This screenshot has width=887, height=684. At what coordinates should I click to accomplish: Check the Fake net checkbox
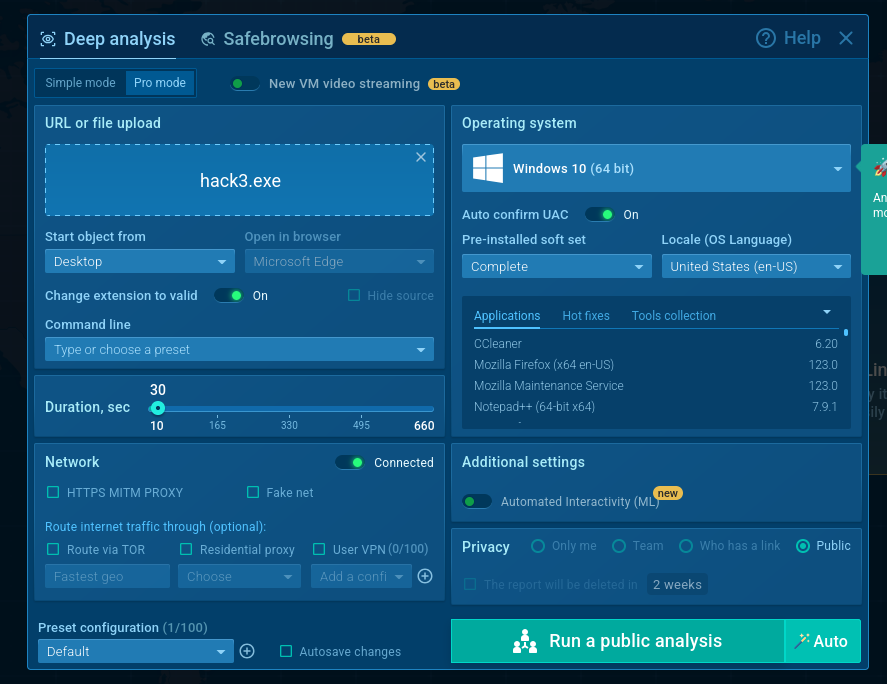point(253,492)
